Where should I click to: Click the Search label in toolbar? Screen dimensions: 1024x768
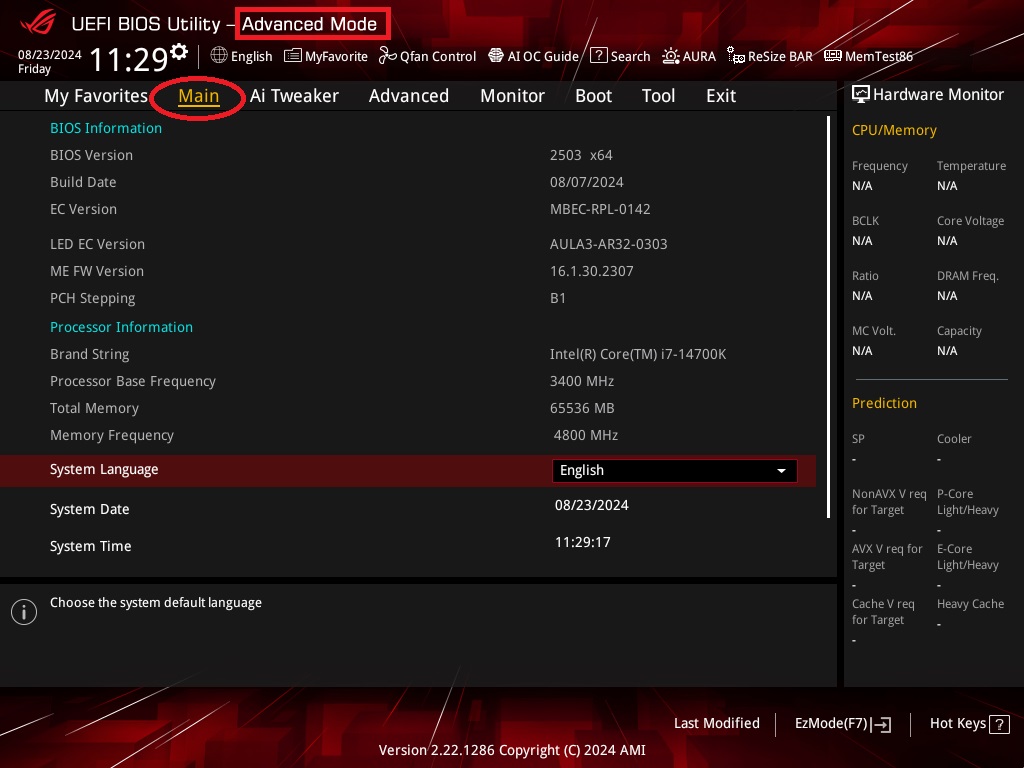pyautogui.click(x=630, y=57)
